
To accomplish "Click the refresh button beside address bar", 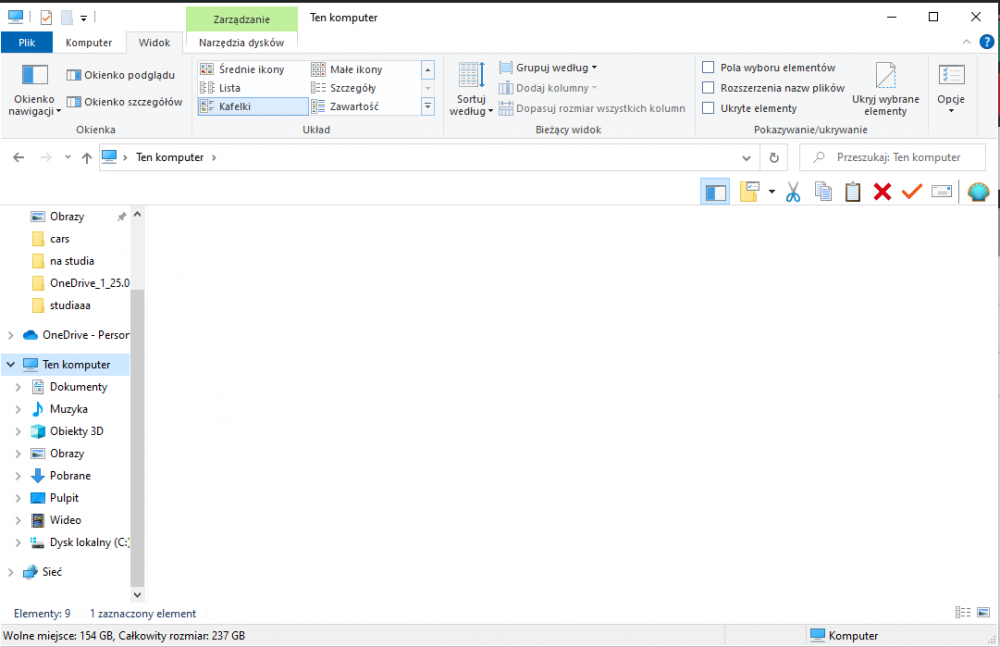I will tap(773, 157).
